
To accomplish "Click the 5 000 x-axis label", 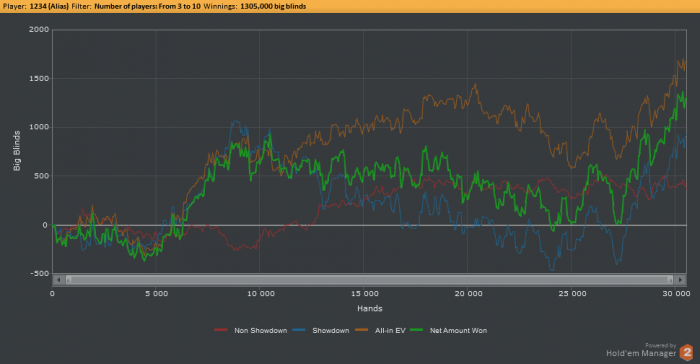I will 156,293.
